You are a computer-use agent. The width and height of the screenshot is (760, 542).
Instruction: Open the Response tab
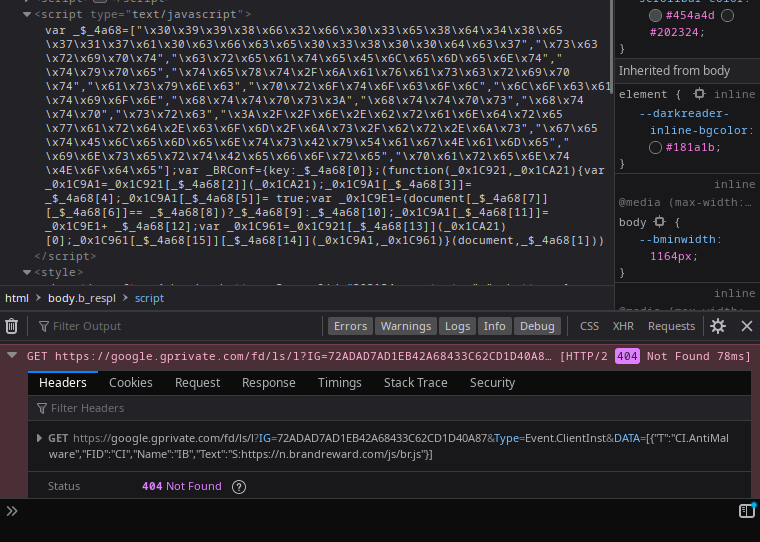[269, 383]
